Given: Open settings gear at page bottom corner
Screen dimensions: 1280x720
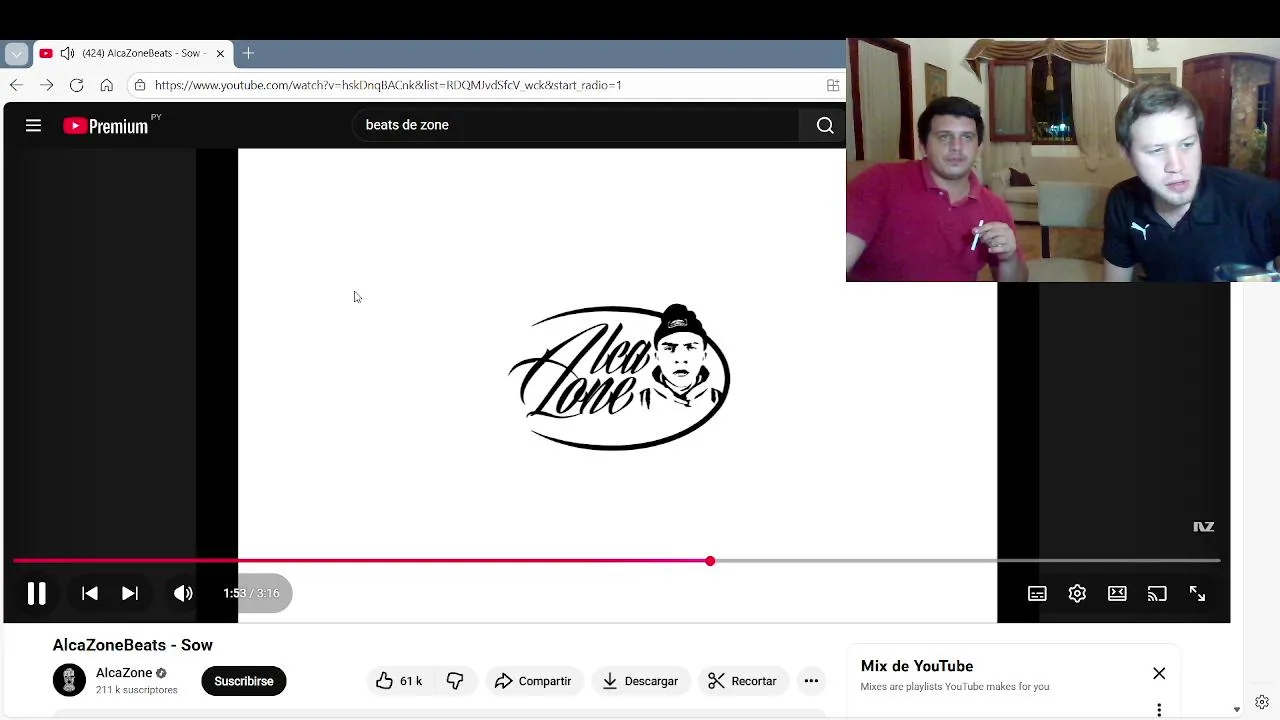Looking at the screenshot, I should pos(1262,702).
